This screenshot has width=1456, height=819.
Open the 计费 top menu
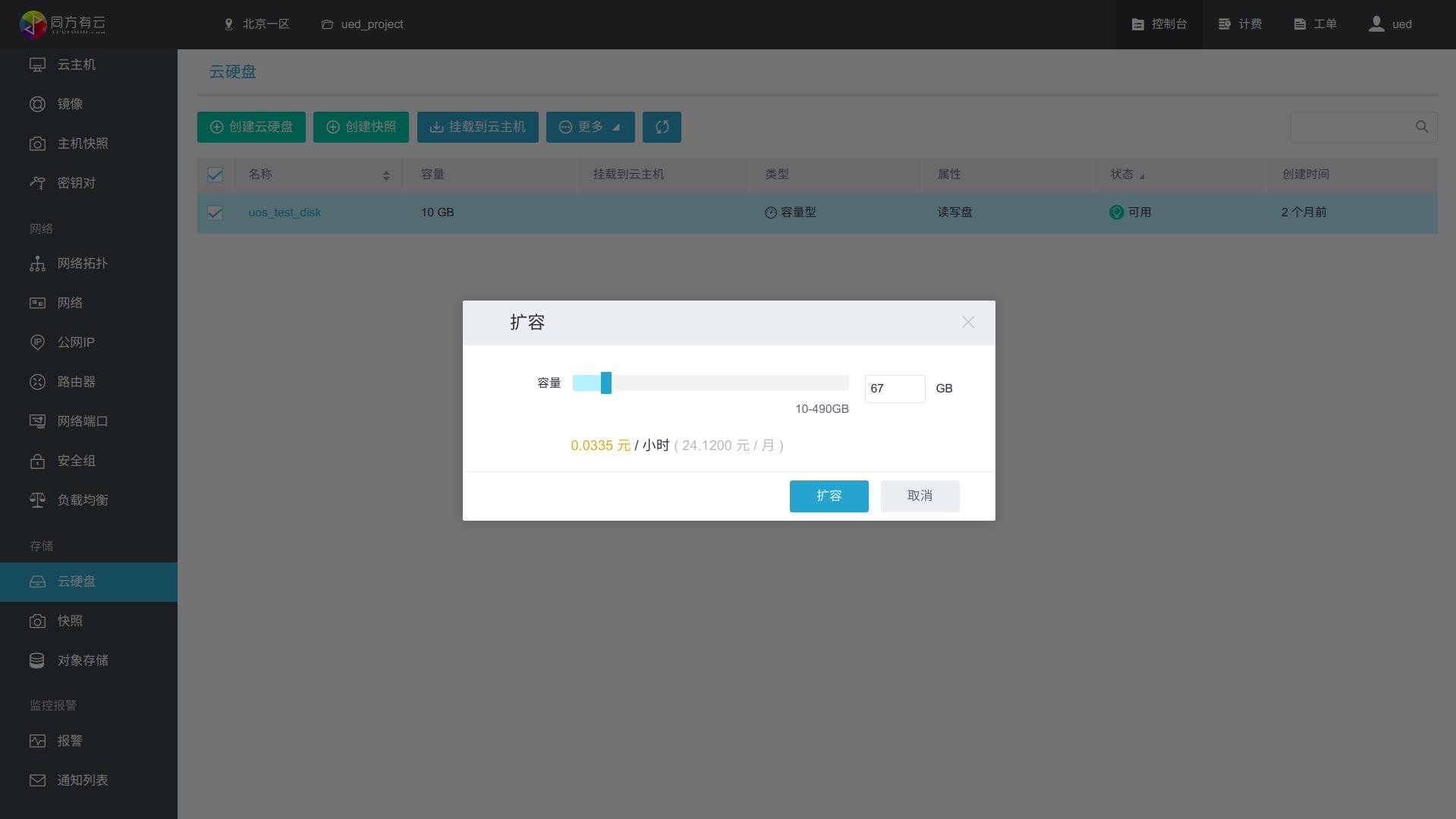click(1240, 24)
